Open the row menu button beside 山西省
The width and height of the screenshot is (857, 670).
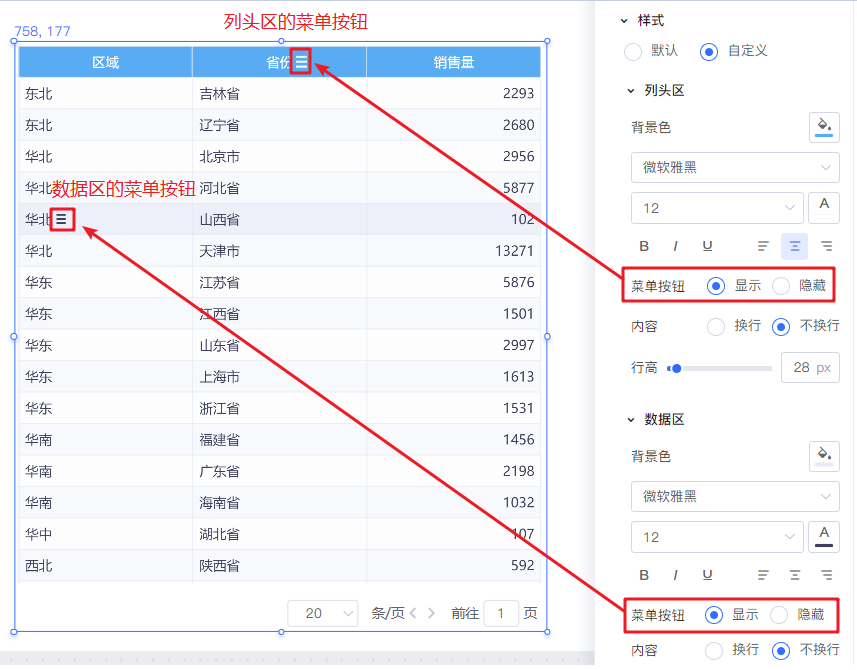tap(62, 219)
